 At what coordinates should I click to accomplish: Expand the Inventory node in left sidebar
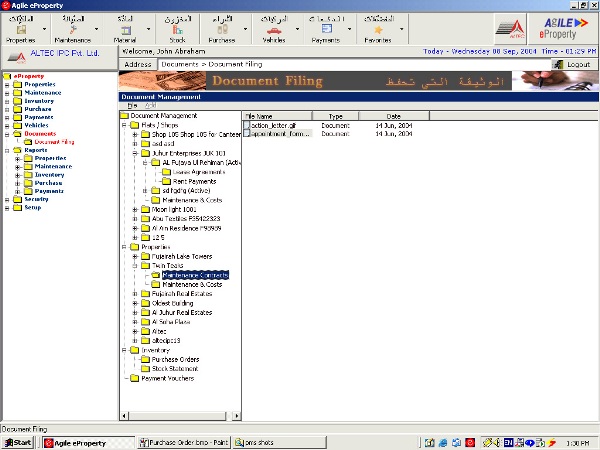[7, 101]
